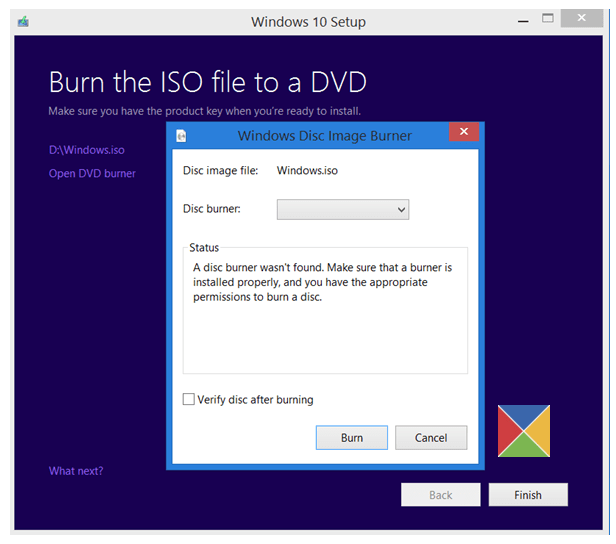
Task: Maximize the Windows 10 Setup window
Action: coord(548,18)
